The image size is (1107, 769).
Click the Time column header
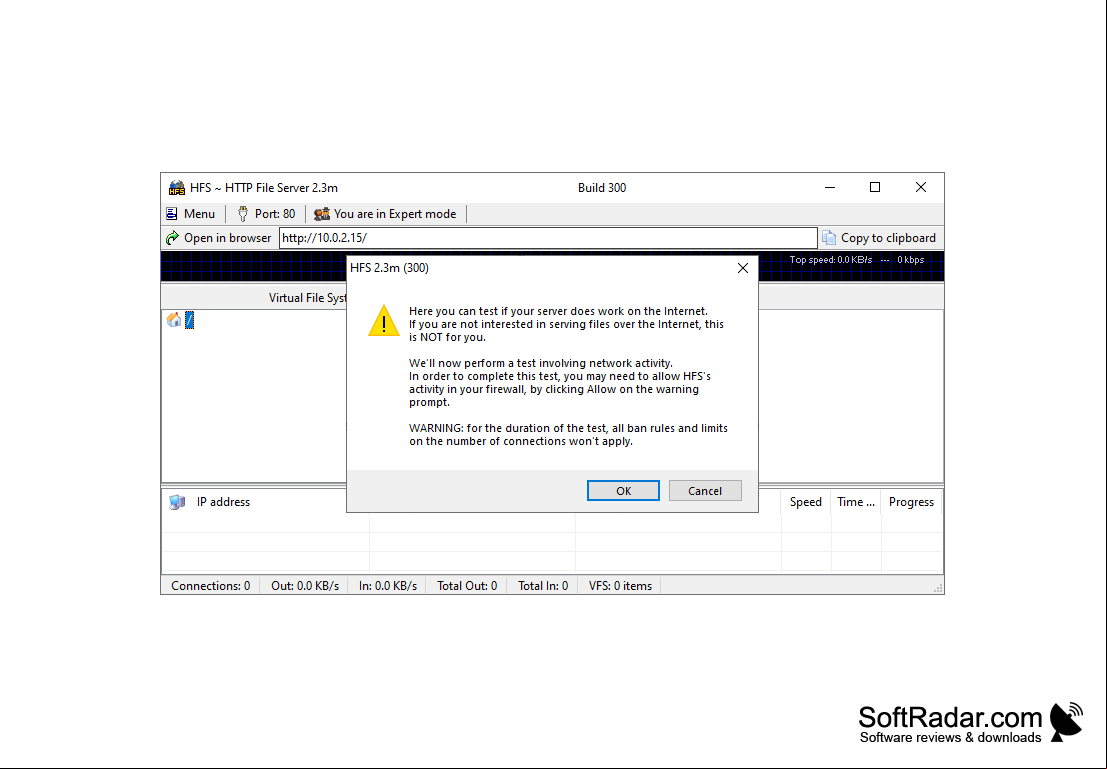[x=856, y=502]
